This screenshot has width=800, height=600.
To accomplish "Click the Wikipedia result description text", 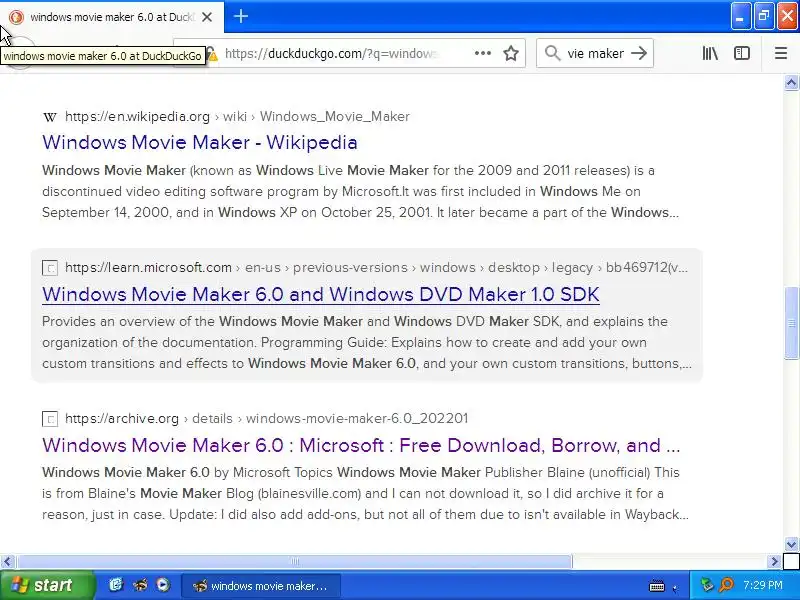I will click(360, 191).
